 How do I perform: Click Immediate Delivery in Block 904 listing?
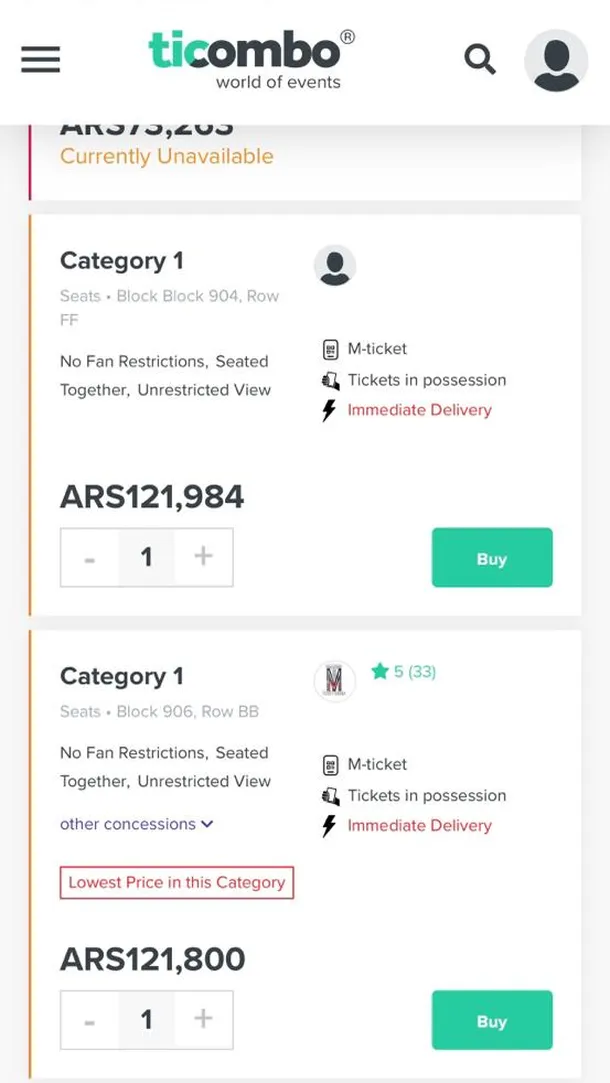(x=419, y=410)
